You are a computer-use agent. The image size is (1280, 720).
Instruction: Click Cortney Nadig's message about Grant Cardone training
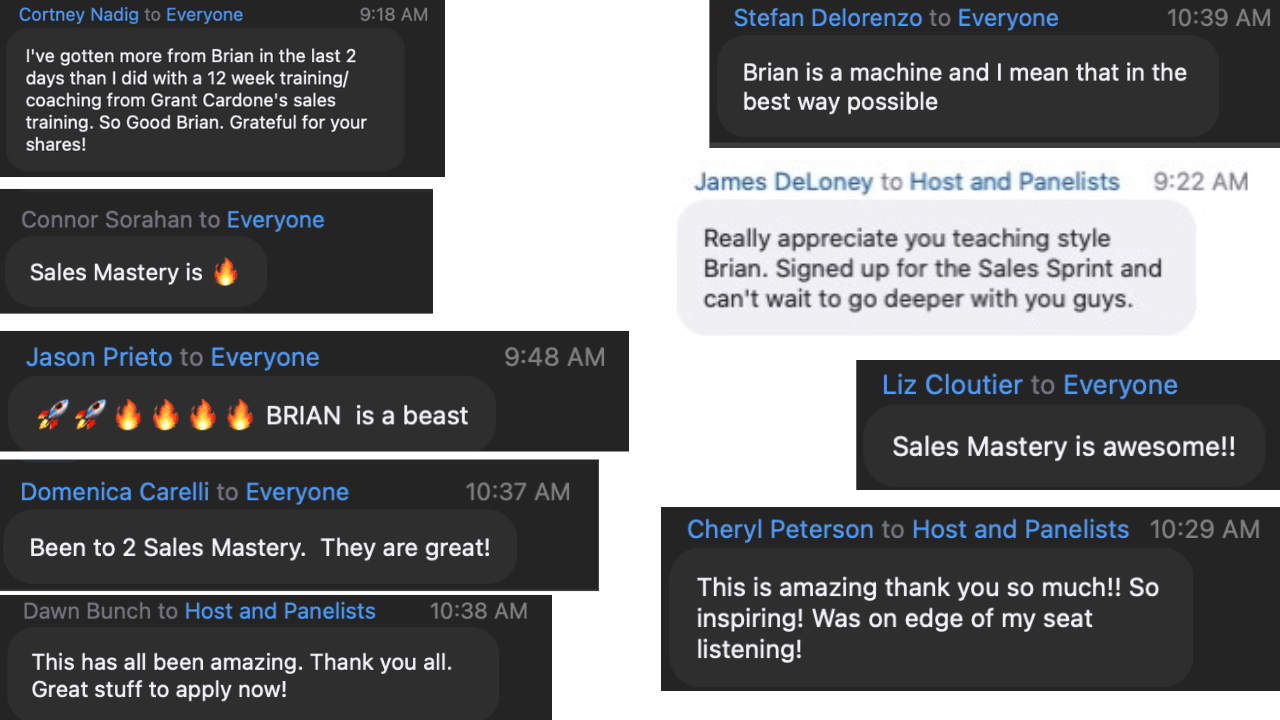[205, 100]
